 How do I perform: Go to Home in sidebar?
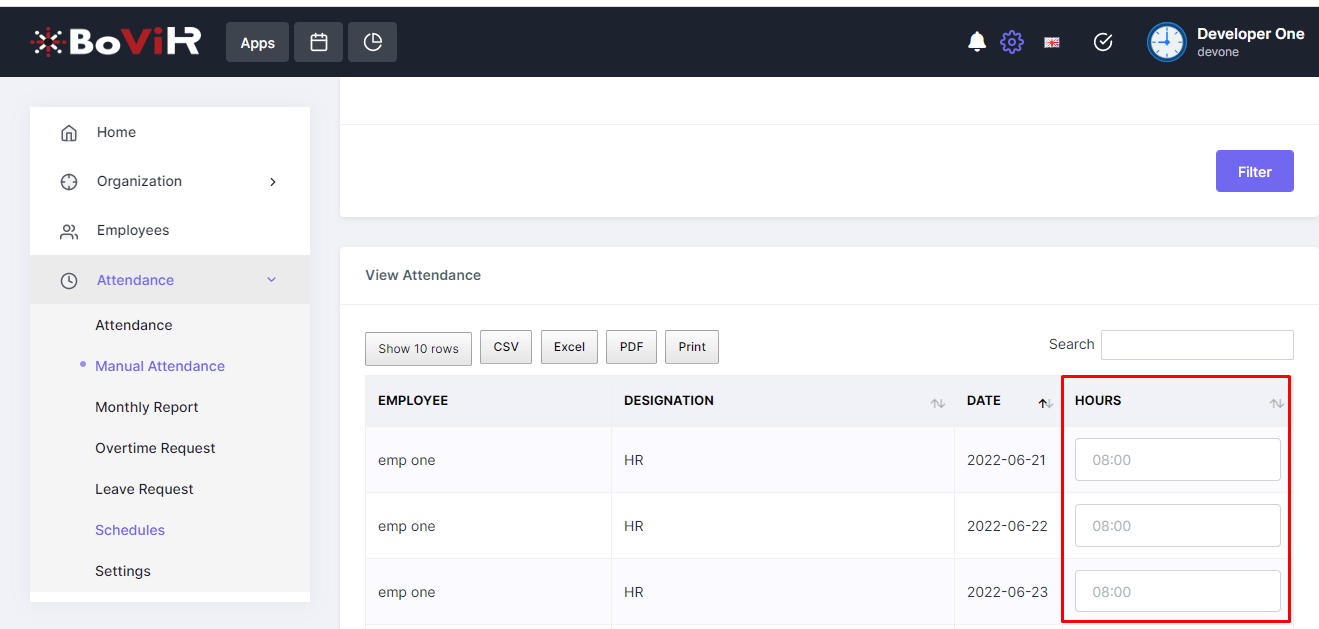click(116, 132)
